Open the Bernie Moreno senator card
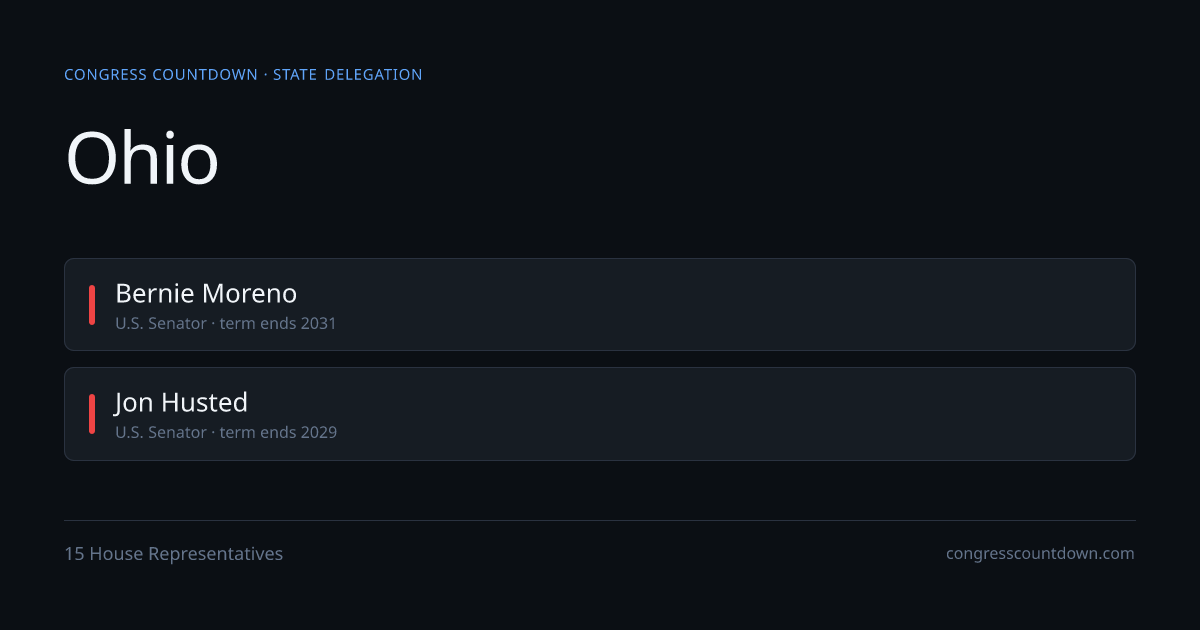The width and height of the screenshot is (1200, 630). [600, 305]
